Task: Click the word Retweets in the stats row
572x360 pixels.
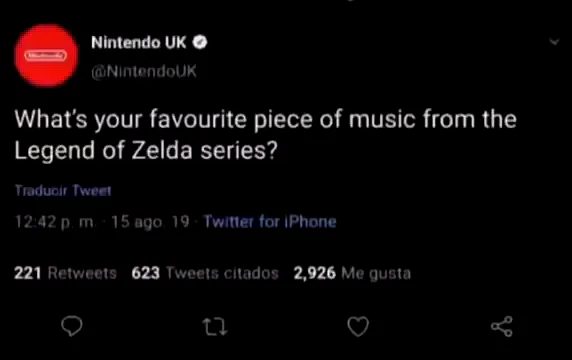Action: 82,273
